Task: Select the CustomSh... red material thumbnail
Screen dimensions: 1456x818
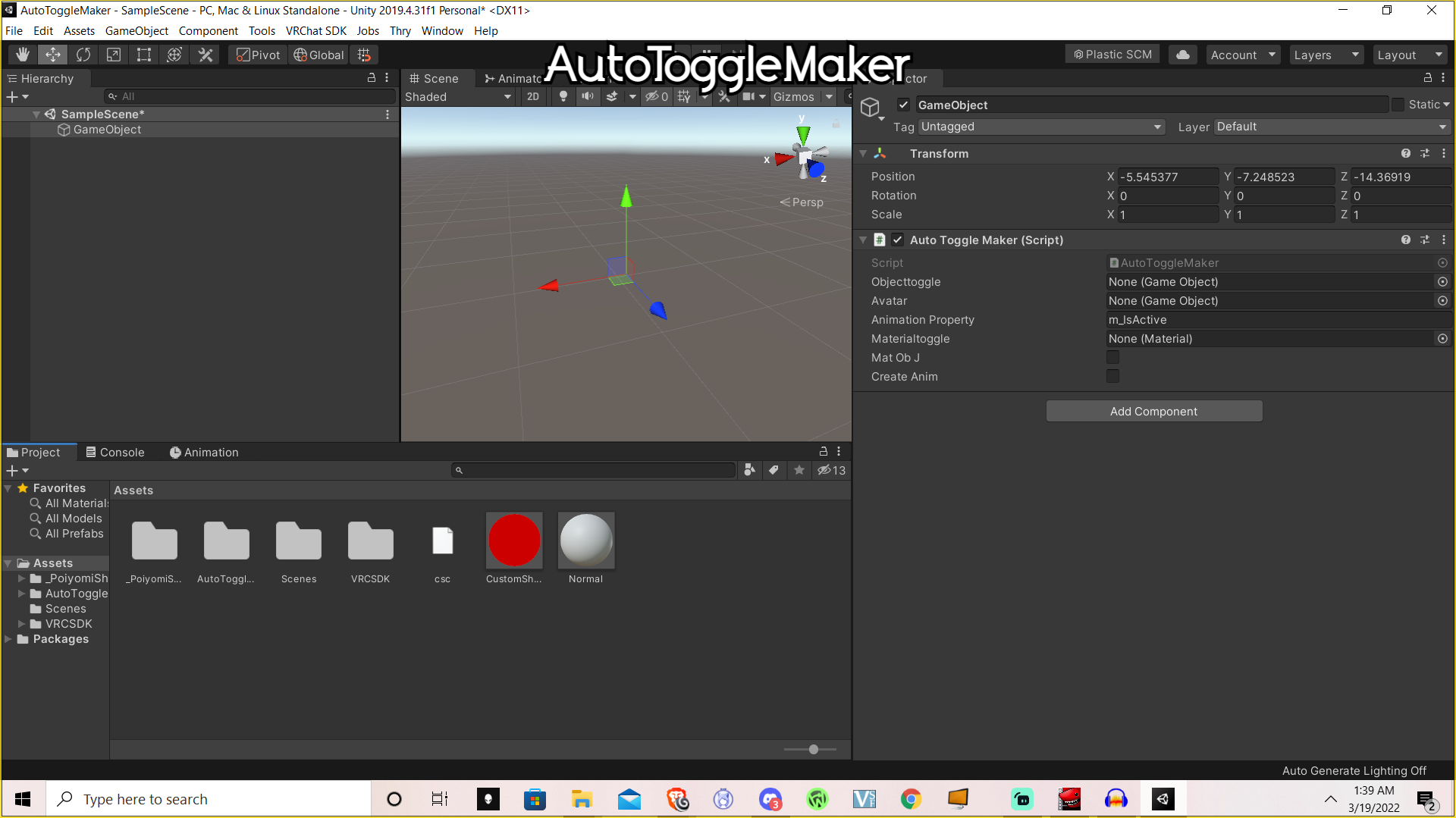Action: [514, 541]
